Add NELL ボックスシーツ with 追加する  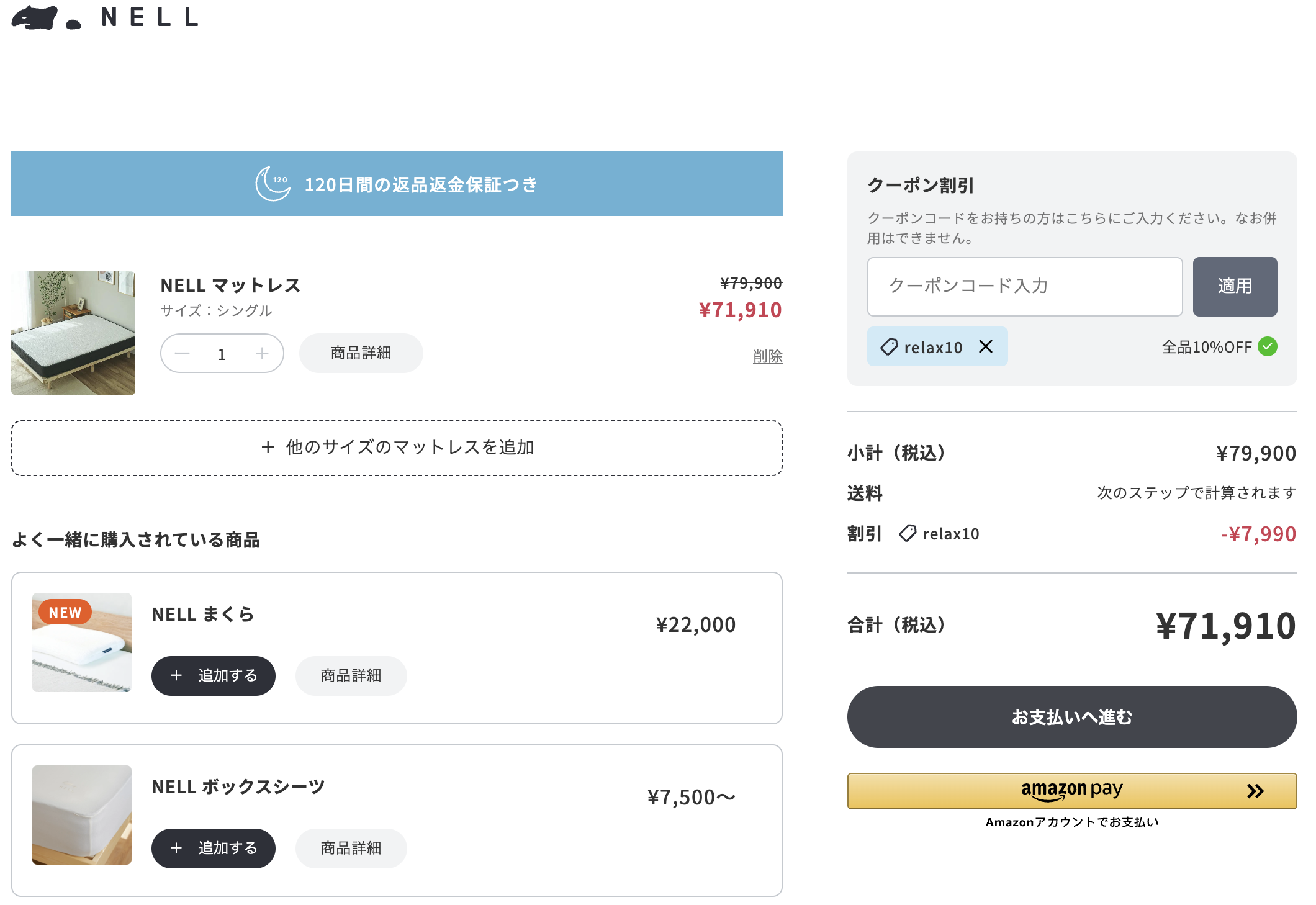214,848
